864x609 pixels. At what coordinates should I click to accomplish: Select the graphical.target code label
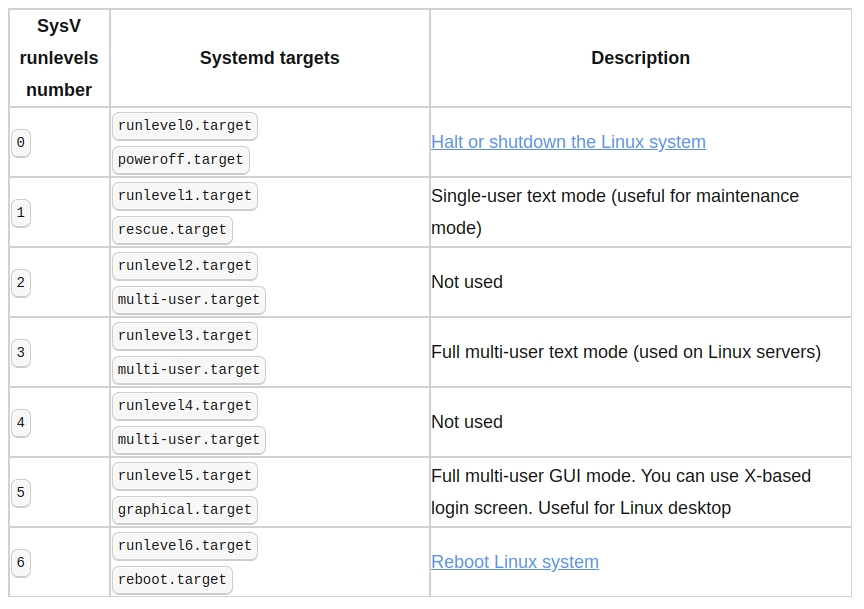click(x=185, y=510)
